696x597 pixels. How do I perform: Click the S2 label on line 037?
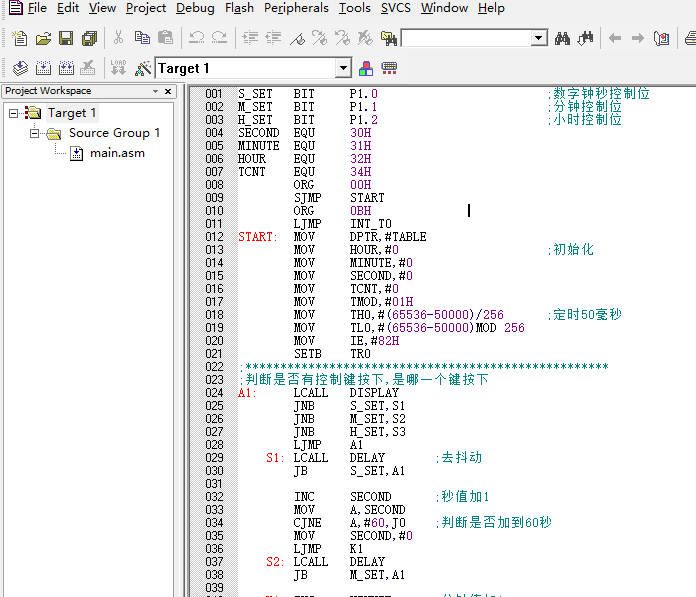(x=275, y=562)
